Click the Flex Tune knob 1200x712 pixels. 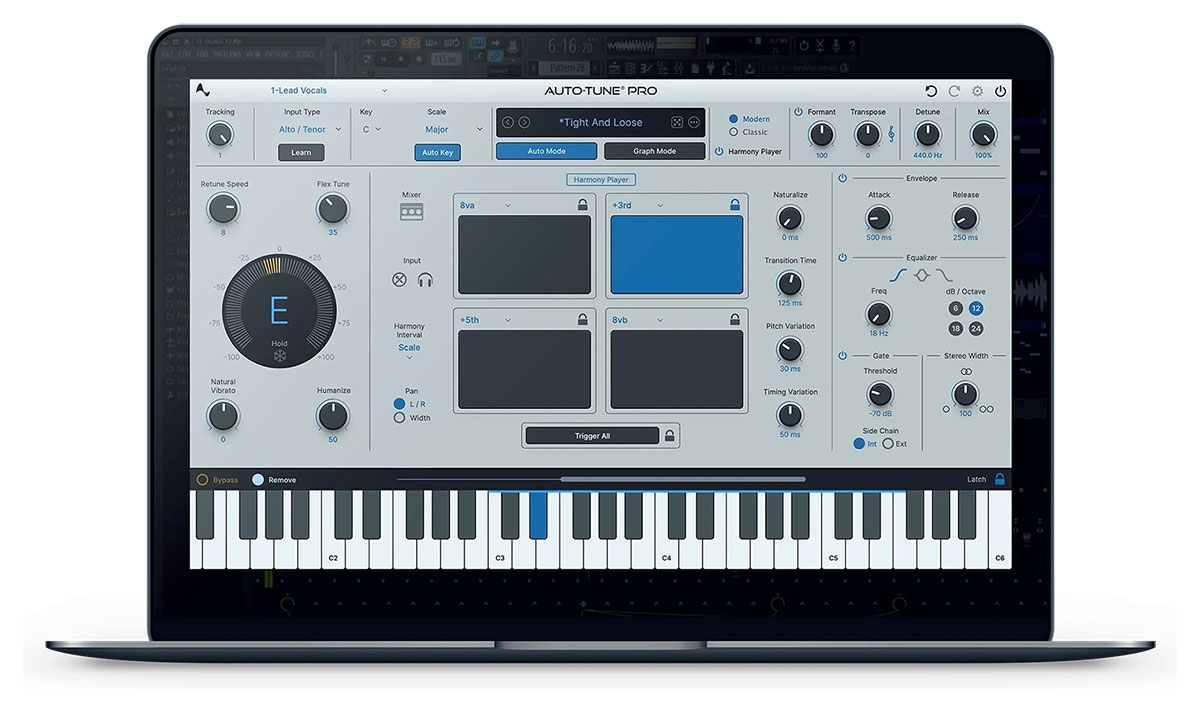[x=332, y=209]
